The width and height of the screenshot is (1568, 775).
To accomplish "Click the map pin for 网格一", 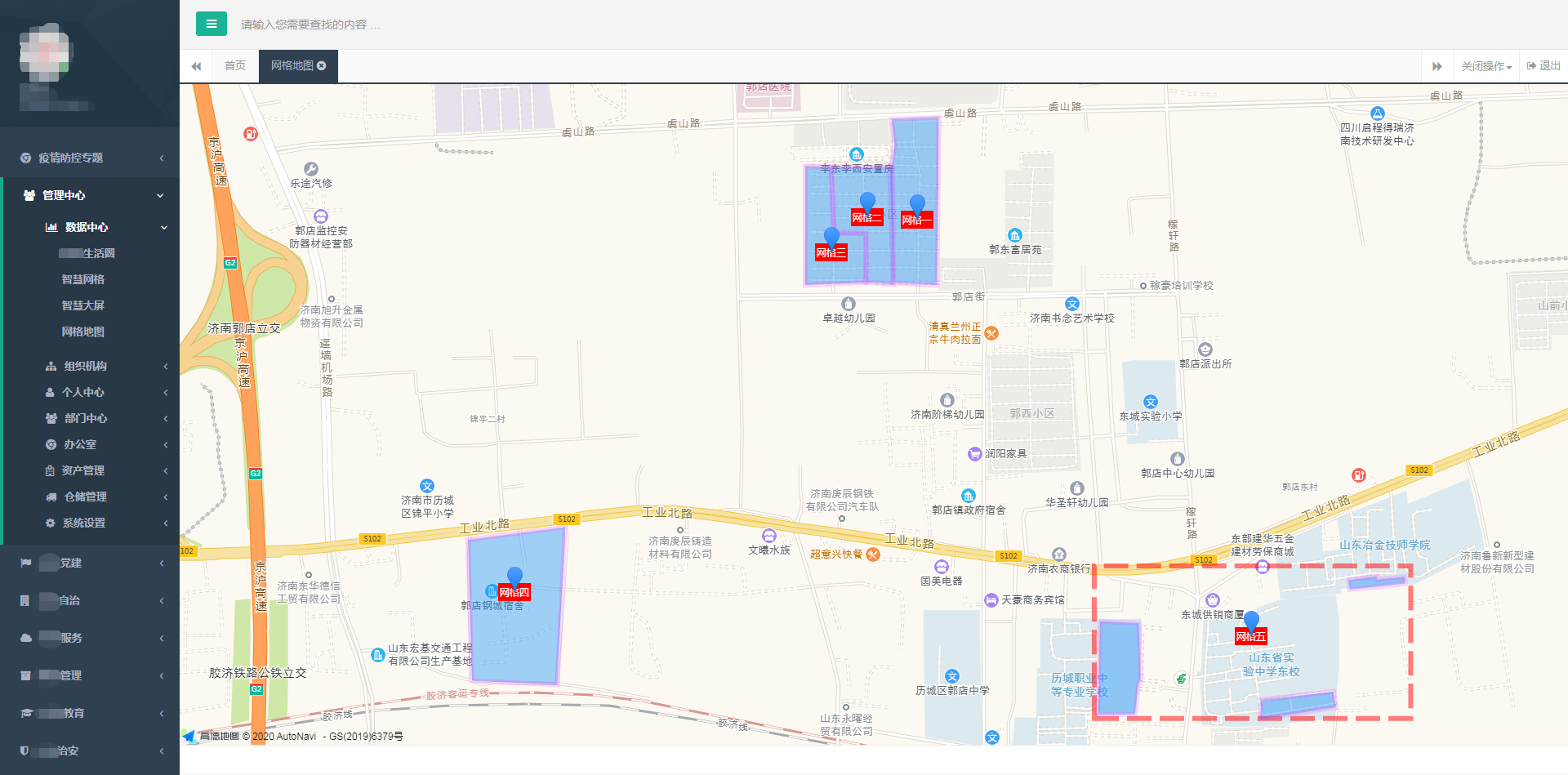I will [x=917, y=206].
